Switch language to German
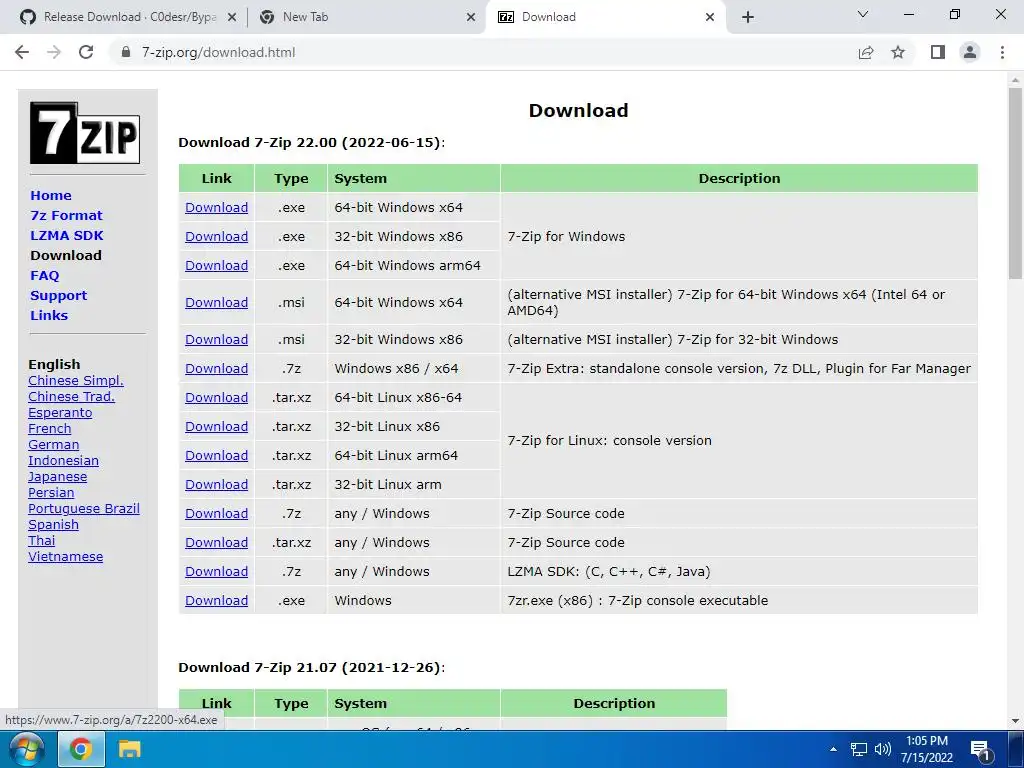This screenshot has width=1024, height=768. pos(54,445)
